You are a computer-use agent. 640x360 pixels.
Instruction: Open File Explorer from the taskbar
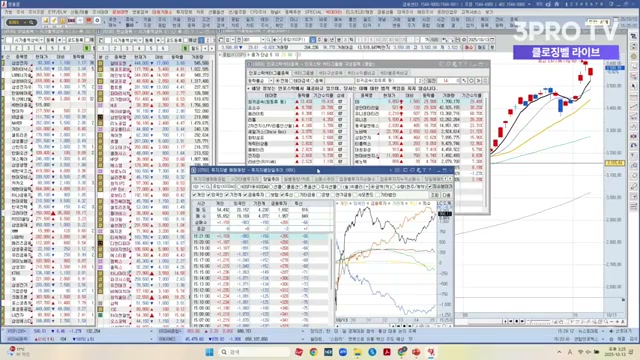click(358, 352)
